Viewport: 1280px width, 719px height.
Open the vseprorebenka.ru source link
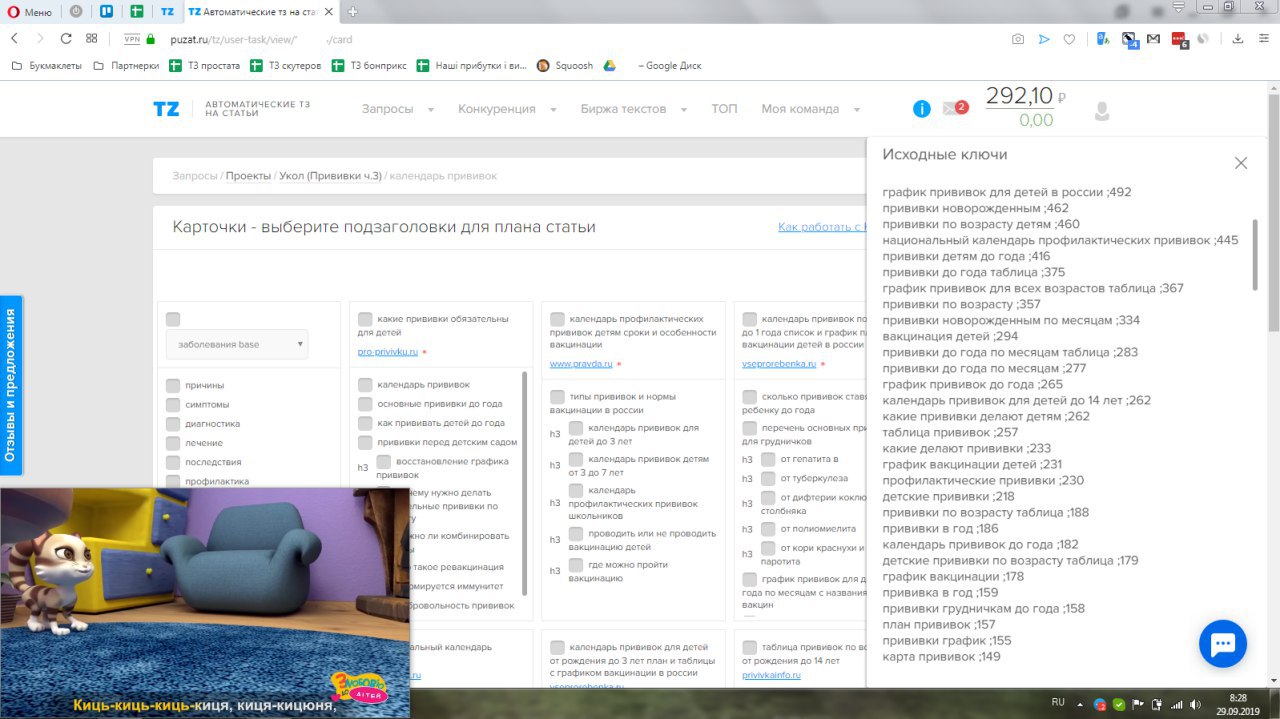pyautogui.click(x=779, y=364)
